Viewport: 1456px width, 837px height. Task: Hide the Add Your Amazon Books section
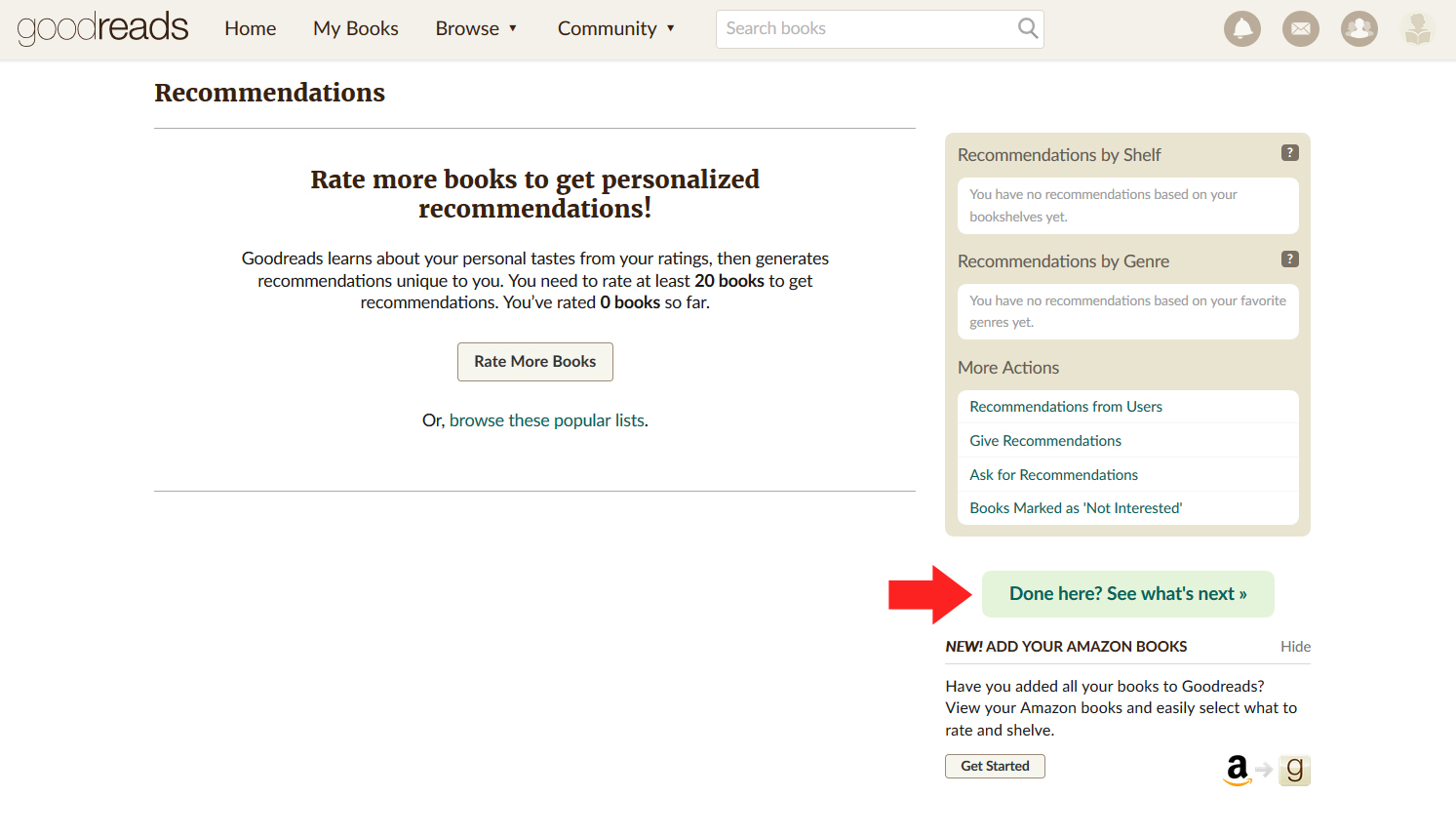pos(1294,647)
